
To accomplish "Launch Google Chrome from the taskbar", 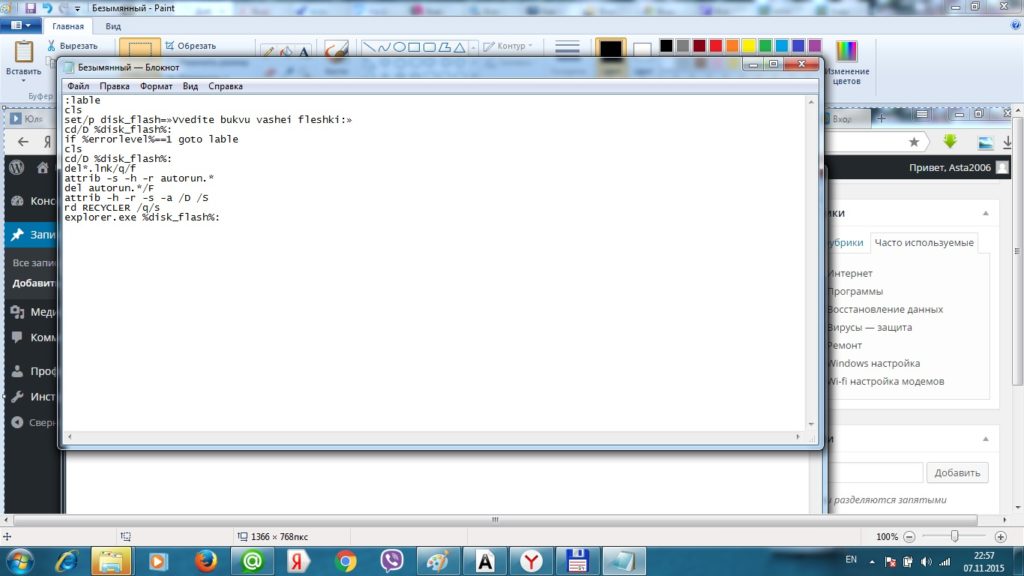I will [346, 560].
